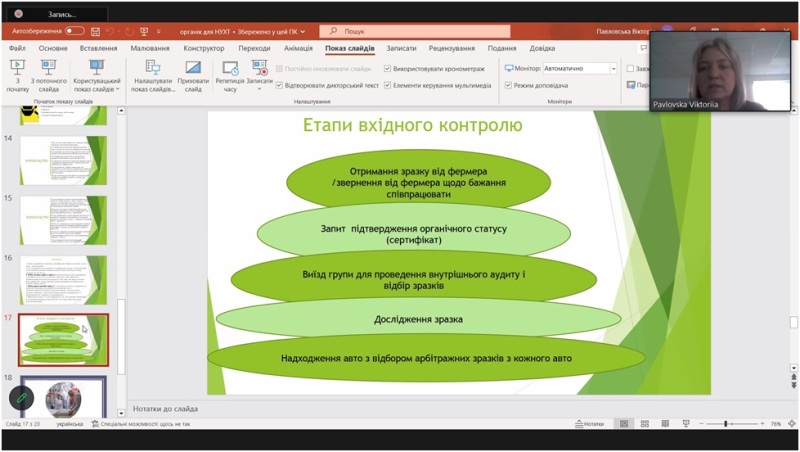
Task: Click main slide scroll down arrow
Action: click(793, 367)
